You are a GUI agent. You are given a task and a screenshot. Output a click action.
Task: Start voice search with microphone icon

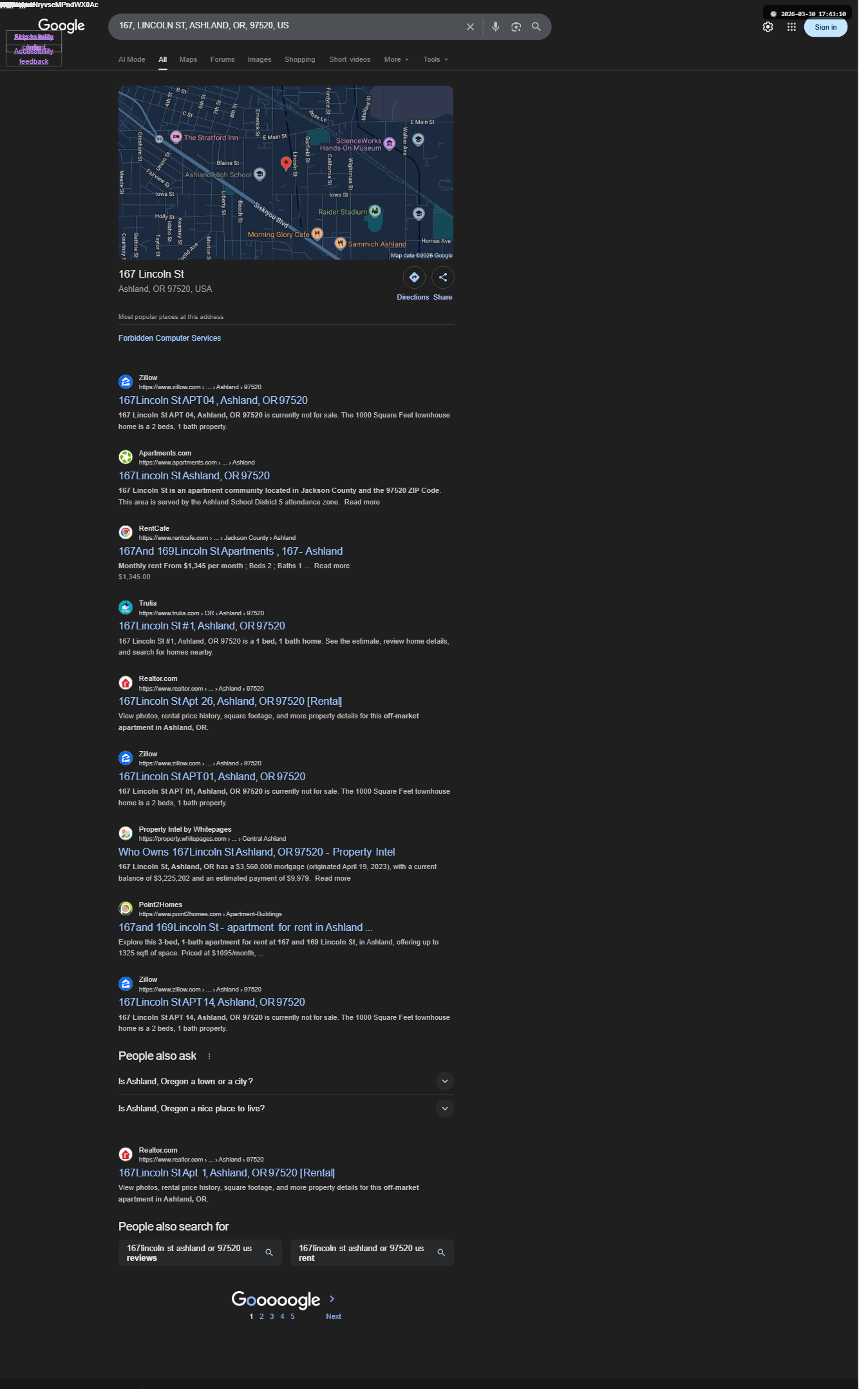pos(495,27)
